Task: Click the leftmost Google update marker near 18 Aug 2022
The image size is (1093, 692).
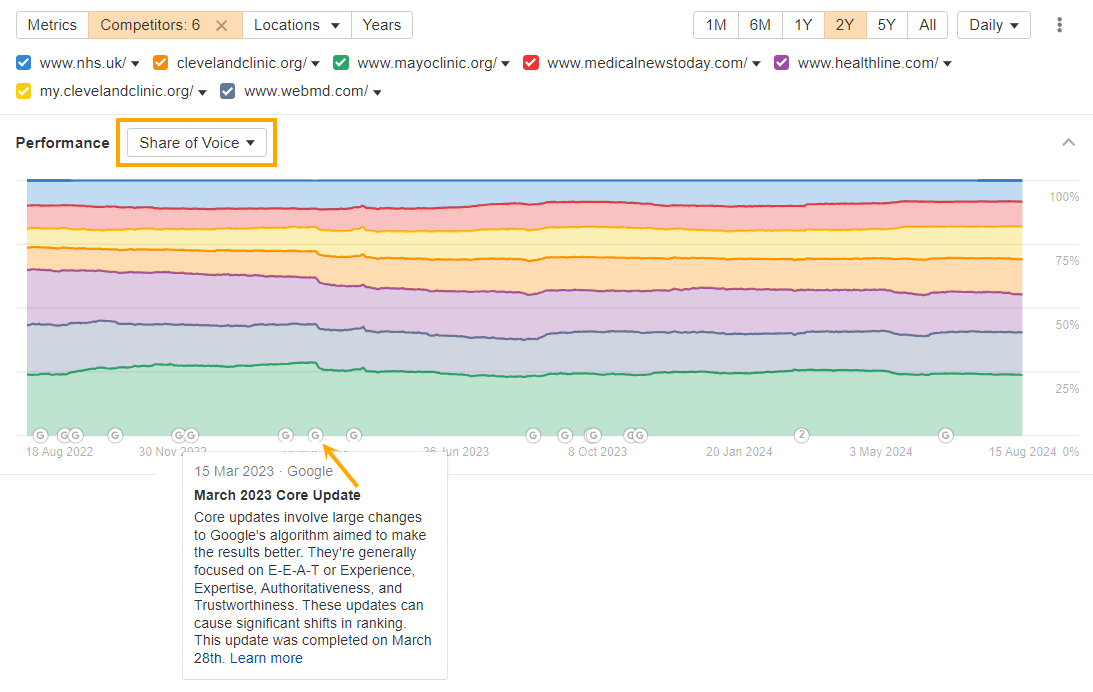Action: (x=40, y=435)
